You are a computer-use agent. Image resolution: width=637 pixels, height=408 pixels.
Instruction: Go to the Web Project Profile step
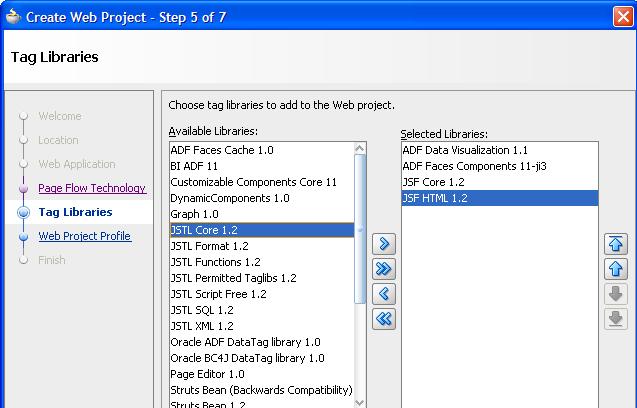pos(84,236)
